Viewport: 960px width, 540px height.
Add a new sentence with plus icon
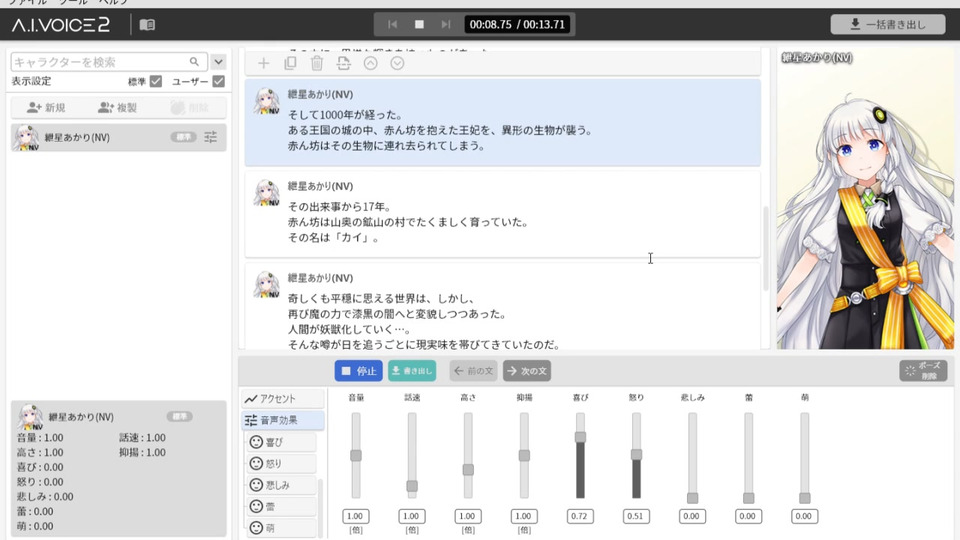(263, 63)
